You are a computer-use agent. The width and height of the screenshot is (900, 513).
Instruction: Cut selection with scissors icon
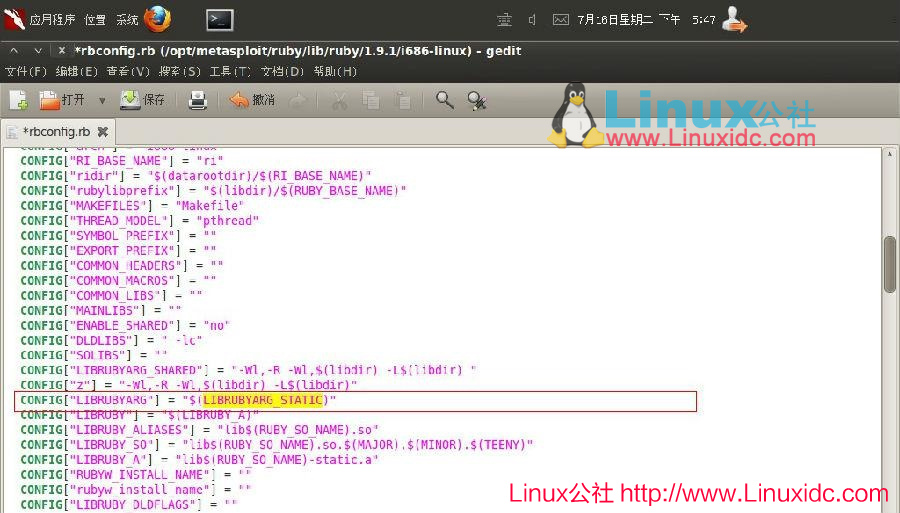click(339, 100)
